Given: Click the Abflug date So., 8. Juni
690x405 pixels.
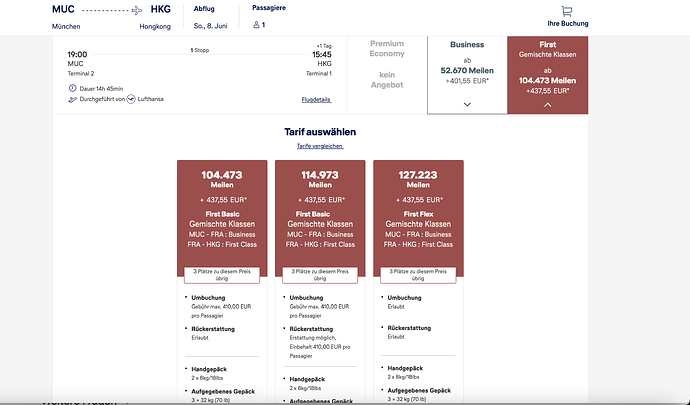Looking at the screenshot, I should pos(210,26).
